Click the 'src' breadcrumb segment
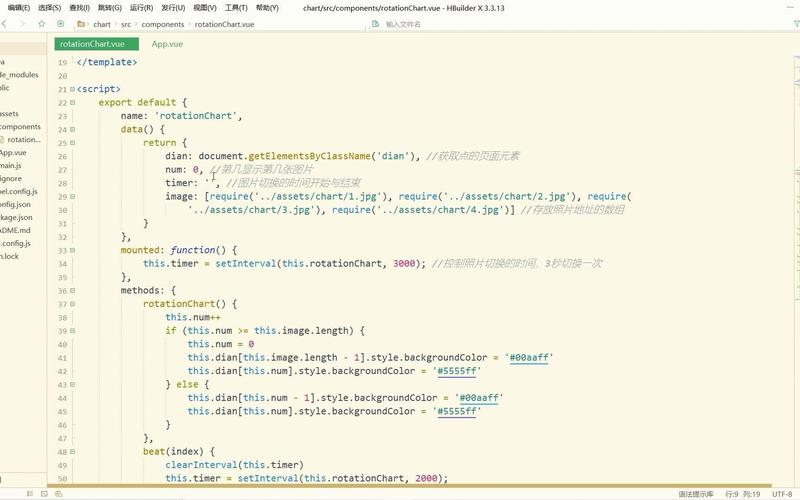800x500 pixels. [126, 24]
